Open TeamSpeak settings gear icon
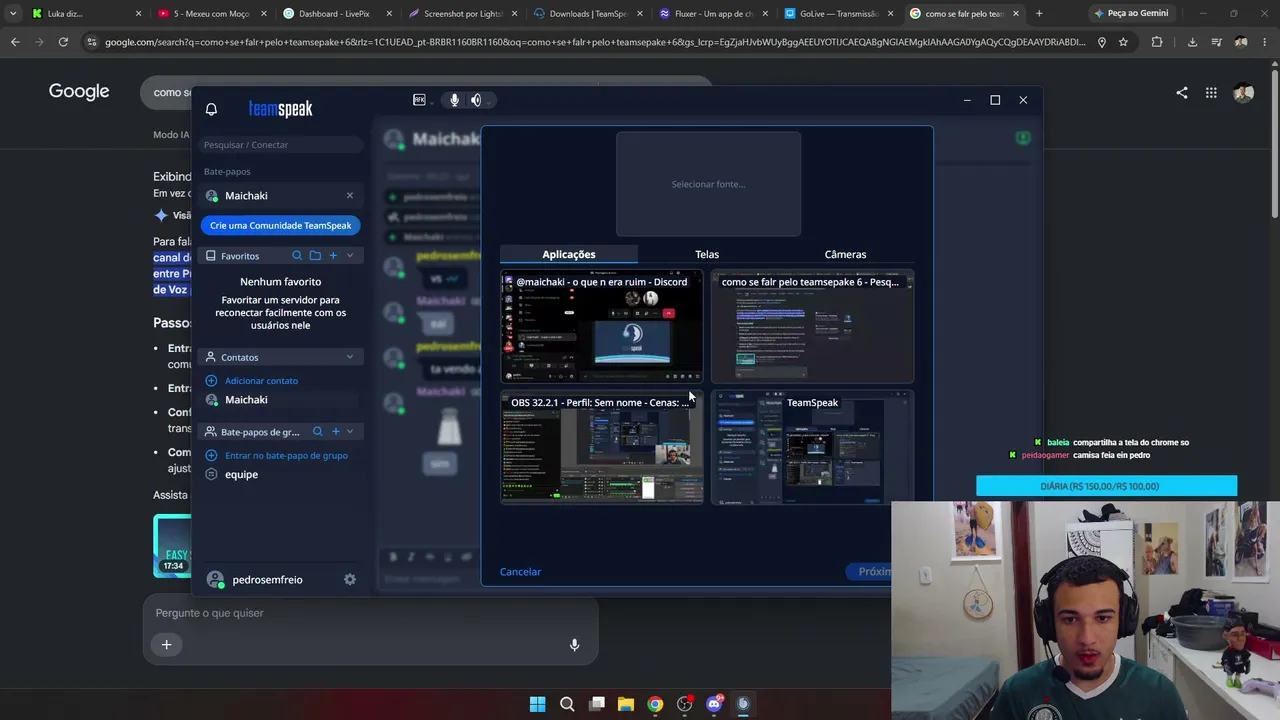The image size is (1280, 720). pyautogui.click(x=350, y=580)
